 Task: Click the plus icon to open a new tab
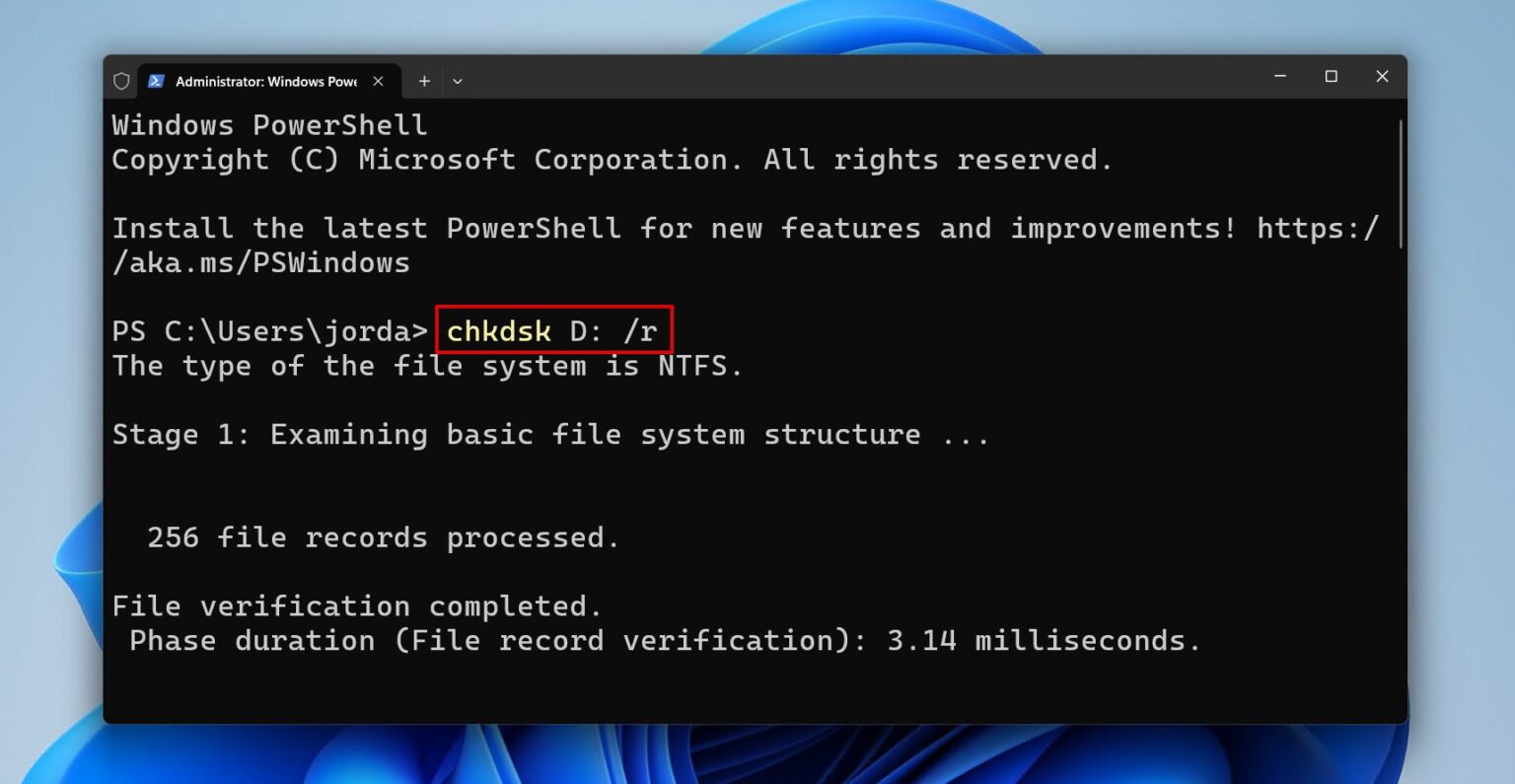pyautogui.click(x=423, y=81)
